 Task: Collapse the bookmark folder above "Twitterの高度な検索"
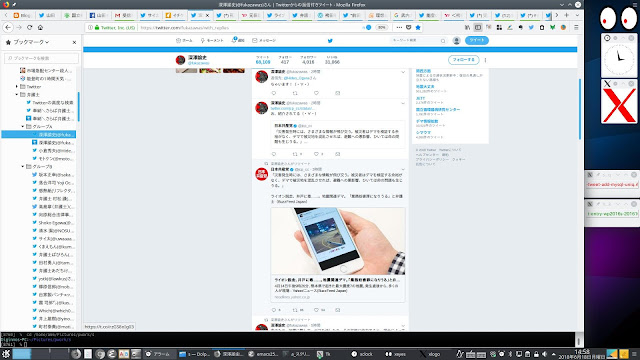tap(17, 94)
